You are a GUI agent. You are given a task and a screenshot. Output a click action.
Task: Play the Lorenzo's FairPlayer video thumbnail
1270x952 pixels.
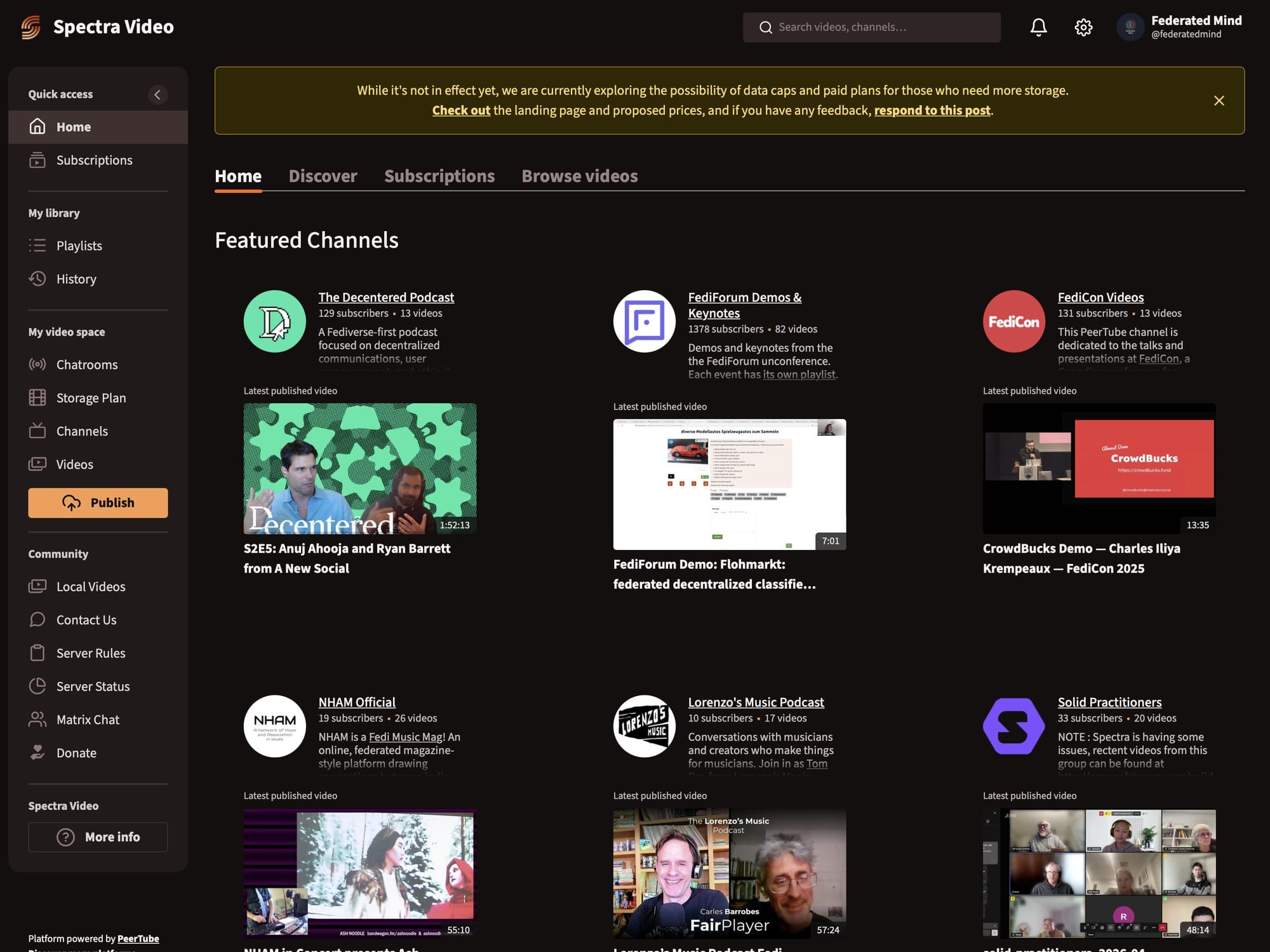point(730,873)
